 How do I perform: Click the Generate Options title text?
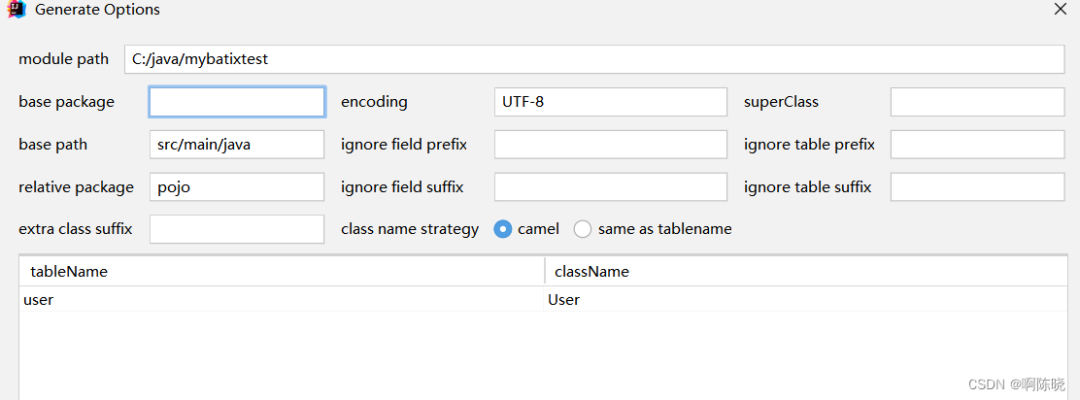(97, 10)
